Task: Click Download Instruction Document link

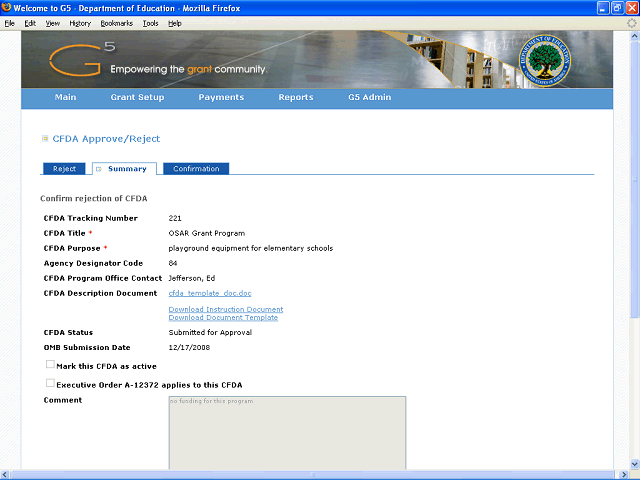Action: pos(226,309)
